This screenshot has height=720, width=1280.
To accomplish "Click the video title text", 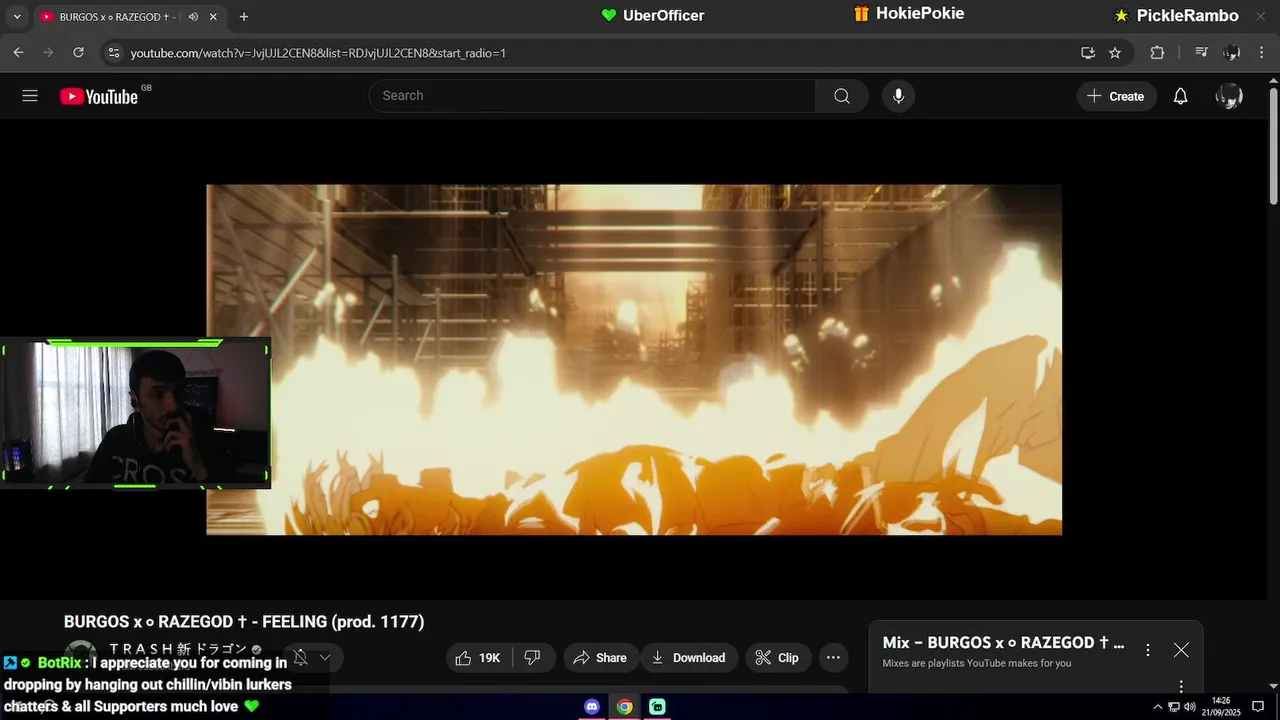I will pos(244,622).
